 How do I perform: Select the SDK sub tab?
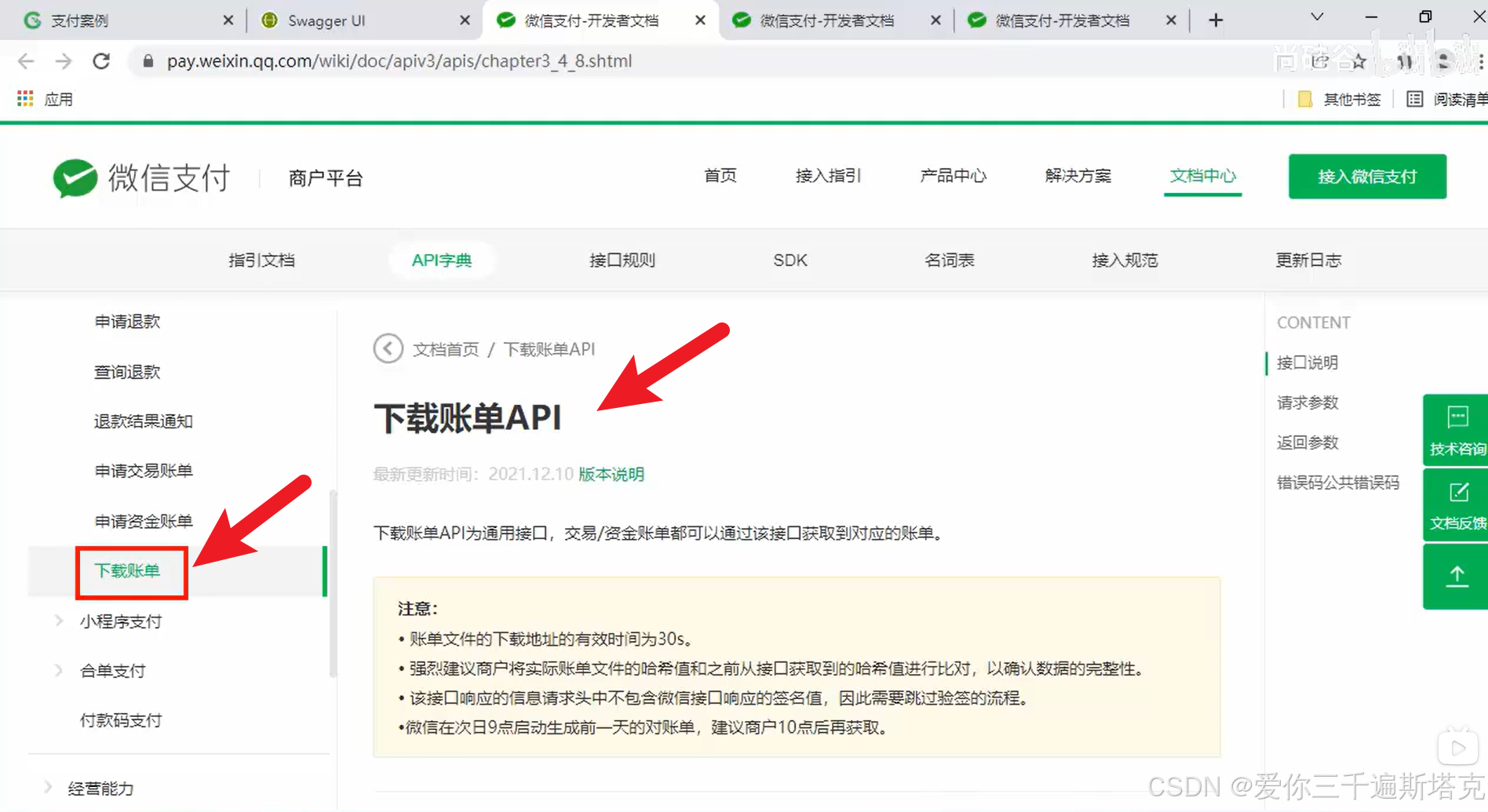pyautogui.click(x=790, y=260)
